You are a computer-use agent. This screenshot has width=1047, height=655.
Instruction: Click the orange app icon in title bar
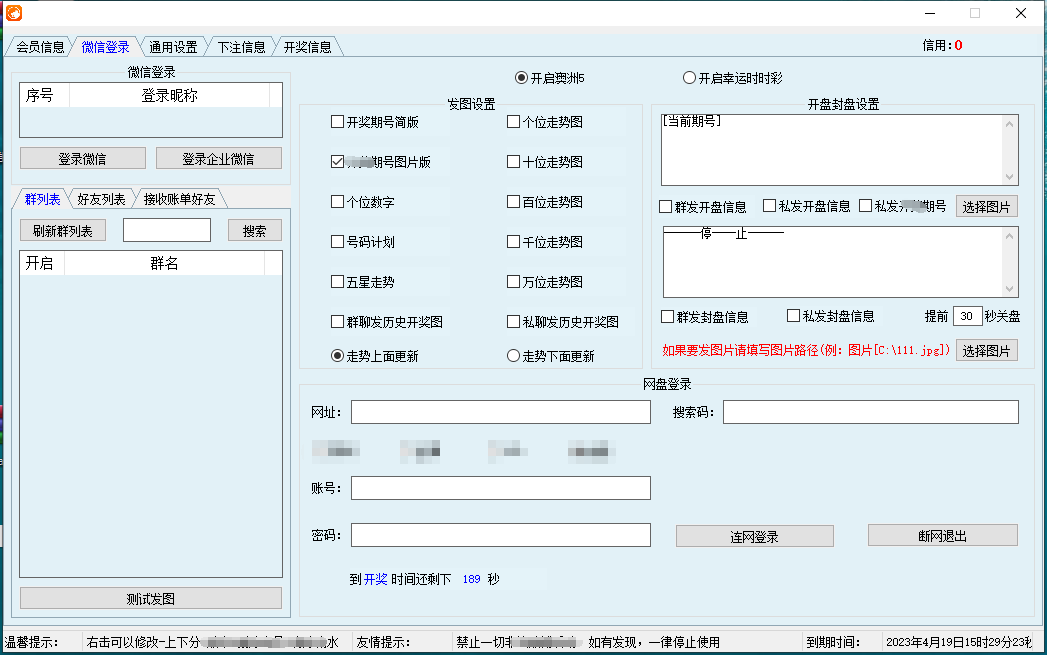pyautogui.click(x=13, y=13)
